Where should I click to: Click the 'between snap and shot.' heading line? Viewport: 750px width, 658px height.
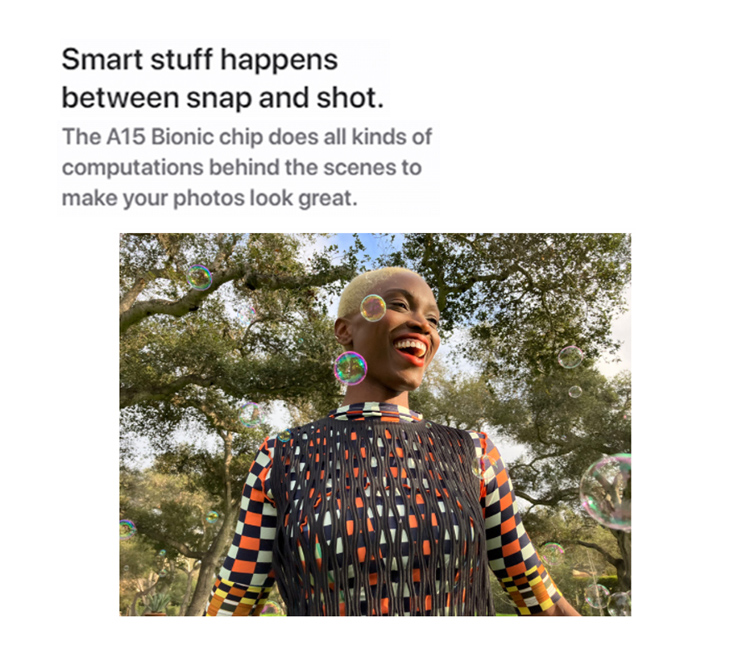click(x=223, y=98)
